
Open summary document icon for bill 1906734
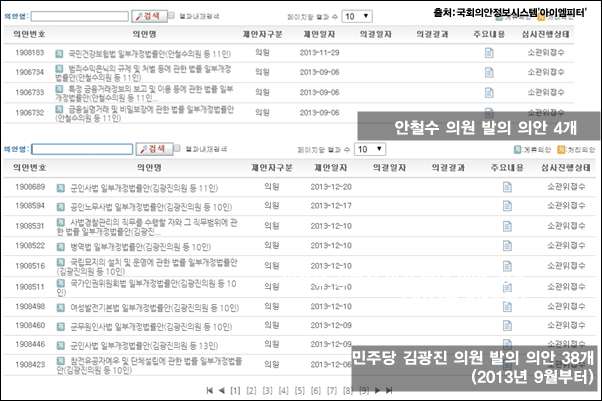pos(489,72)
